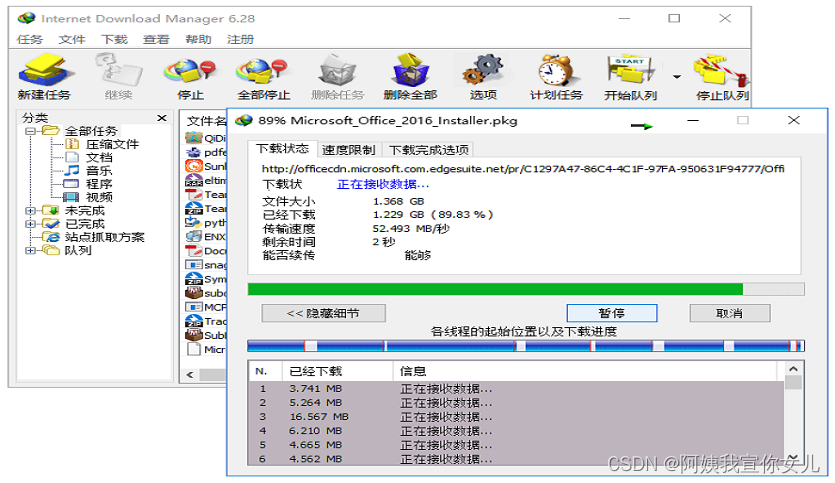Click the 信息 column header
This screenshot has width=835, height=483.
[586, 371]
